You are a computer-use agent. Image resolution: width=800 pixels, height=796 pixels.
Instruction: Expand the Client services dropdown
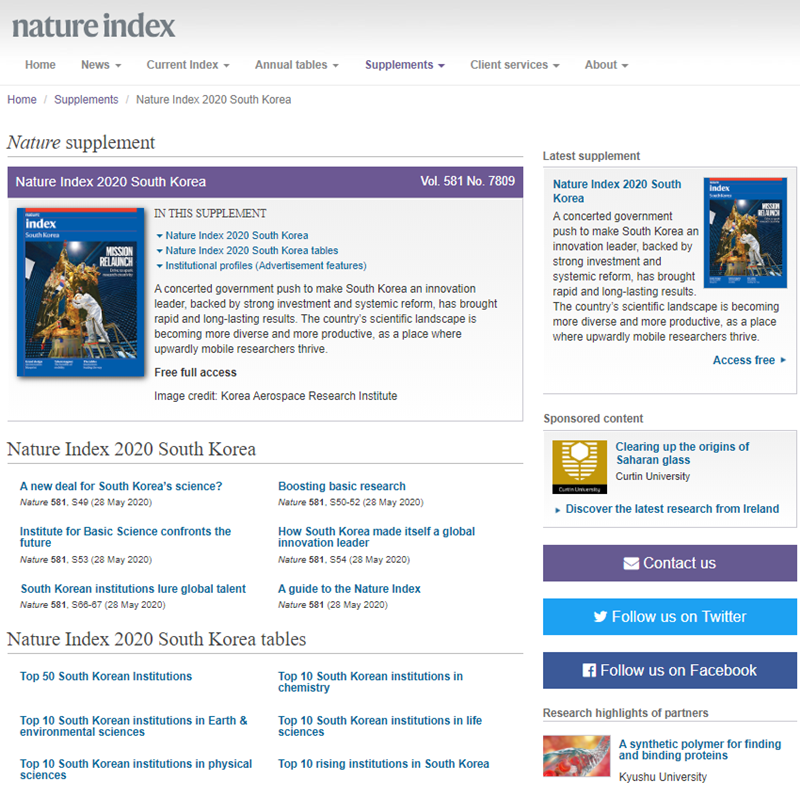[x=515, y=65]
